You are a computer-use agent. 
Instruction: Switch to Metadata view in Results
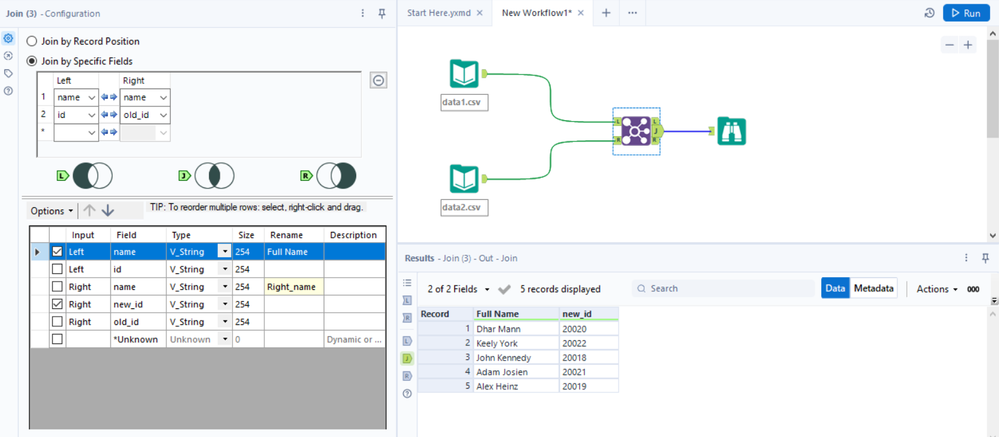point(874,289)
